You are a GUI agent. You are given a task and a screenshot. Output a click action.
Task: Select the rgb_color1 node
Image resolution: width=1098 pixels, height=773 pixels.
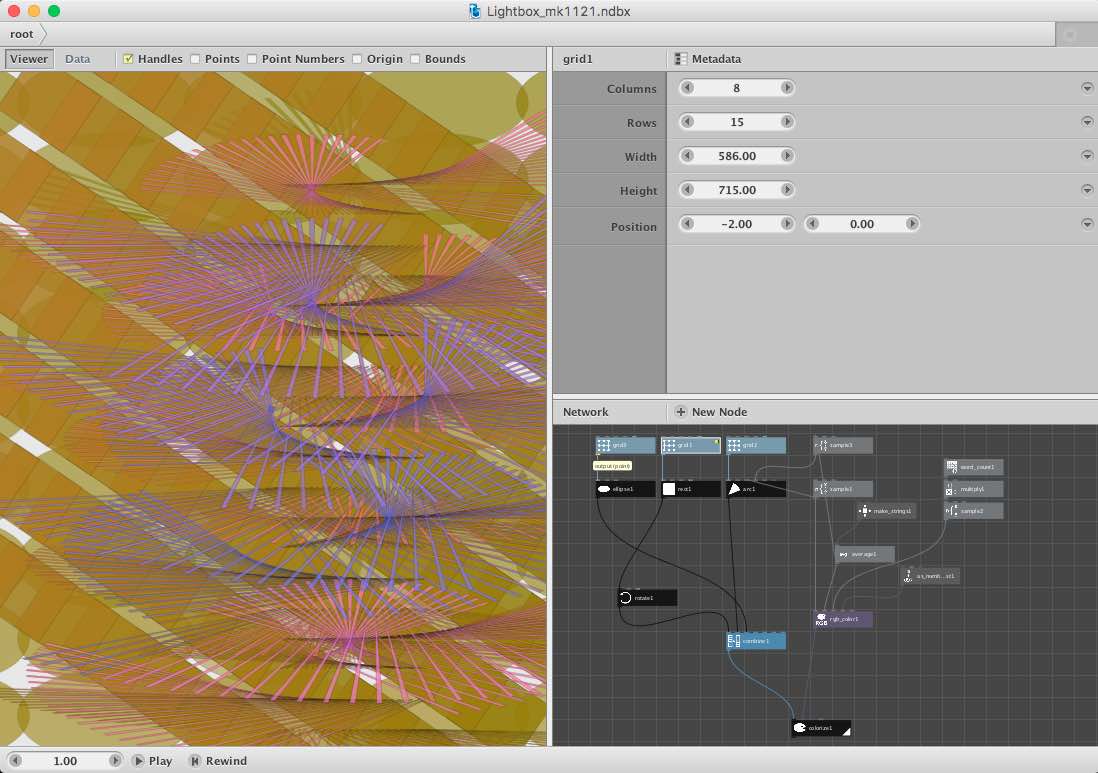tap(843, 620)
